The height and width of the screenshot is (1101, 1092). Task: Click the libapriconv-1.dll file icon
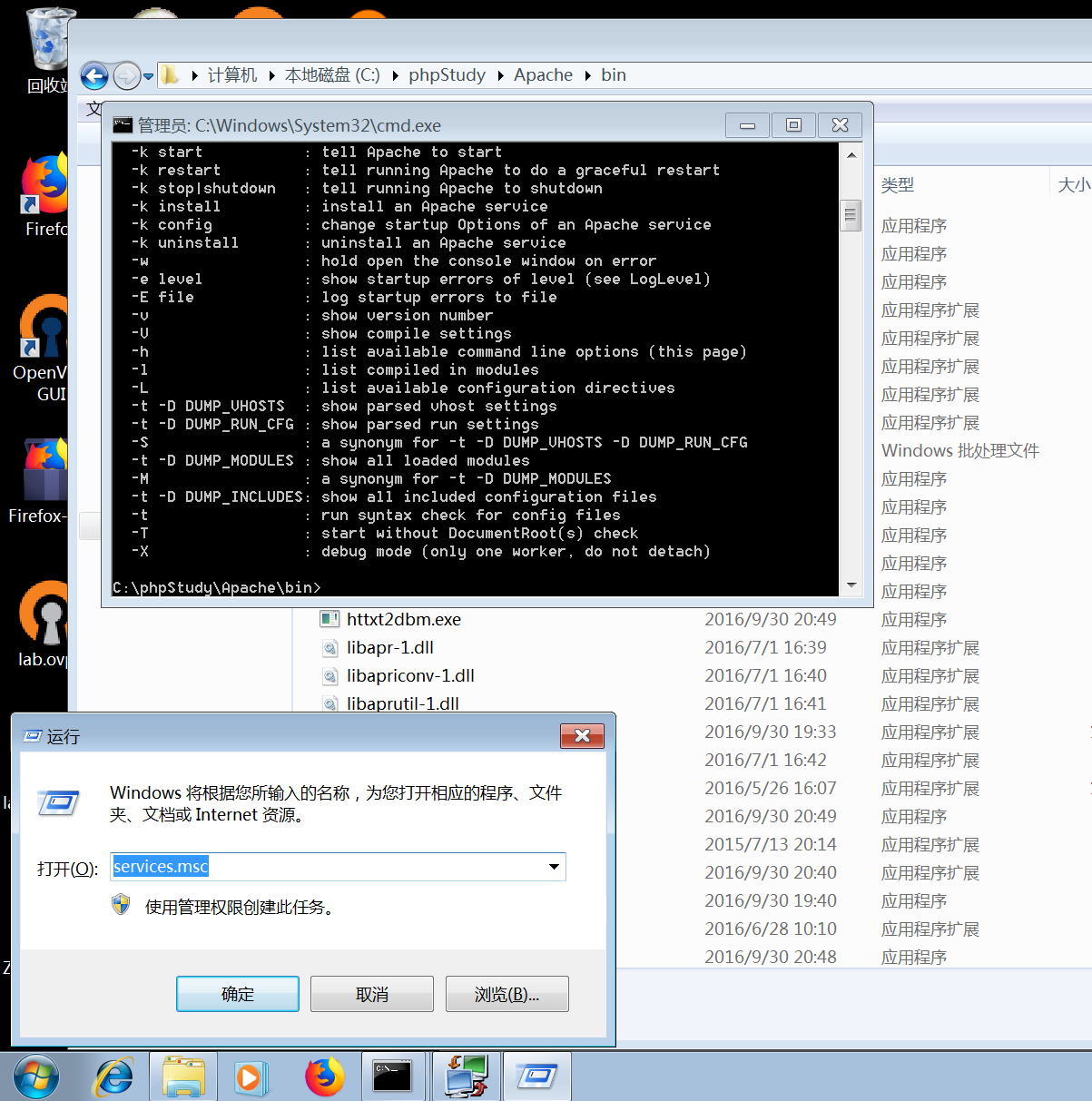click(x=330, y=676)
